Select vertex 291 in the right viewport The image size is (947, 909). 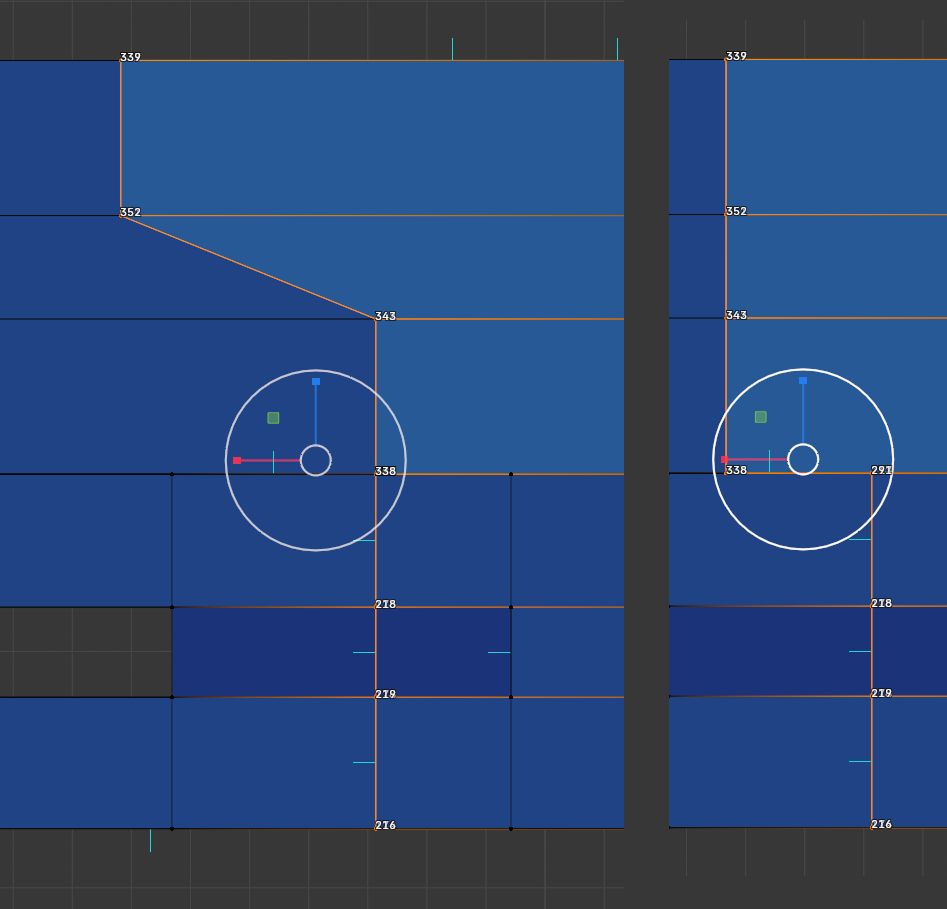click(872, 473)
